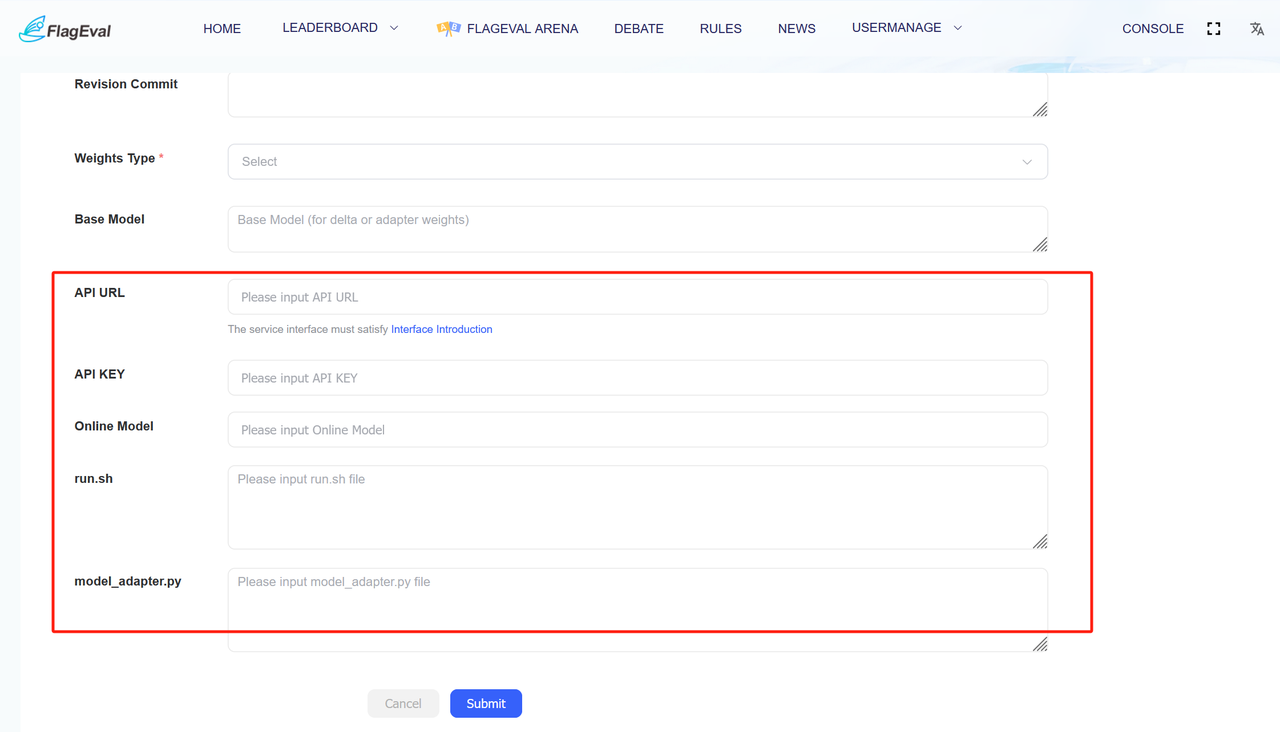Go to the Home page
Viewport: 1280px width, 732px height.
tap(222, 29)
